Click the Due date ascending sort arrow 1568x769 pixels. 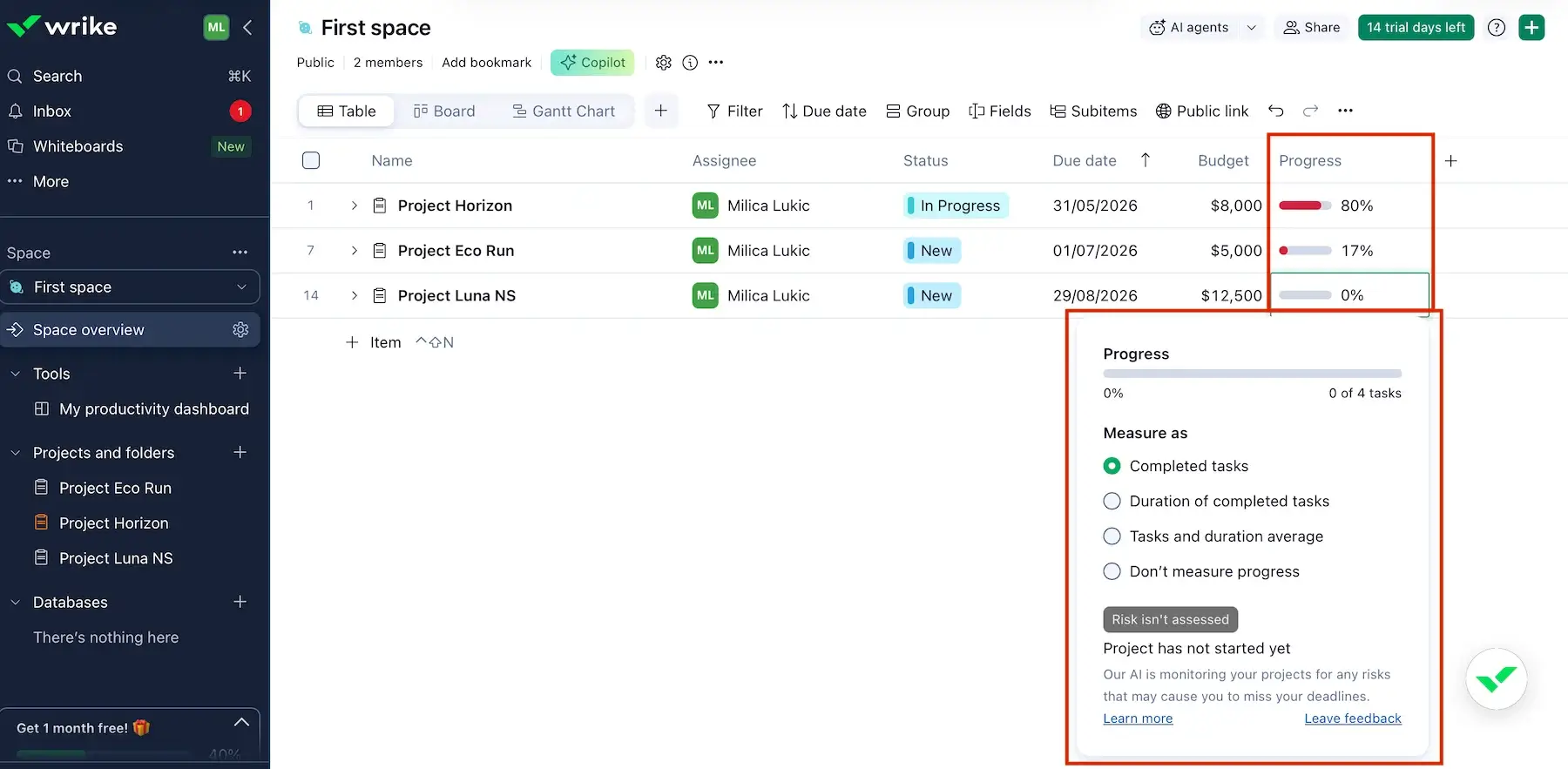(x=1146, y=159)
